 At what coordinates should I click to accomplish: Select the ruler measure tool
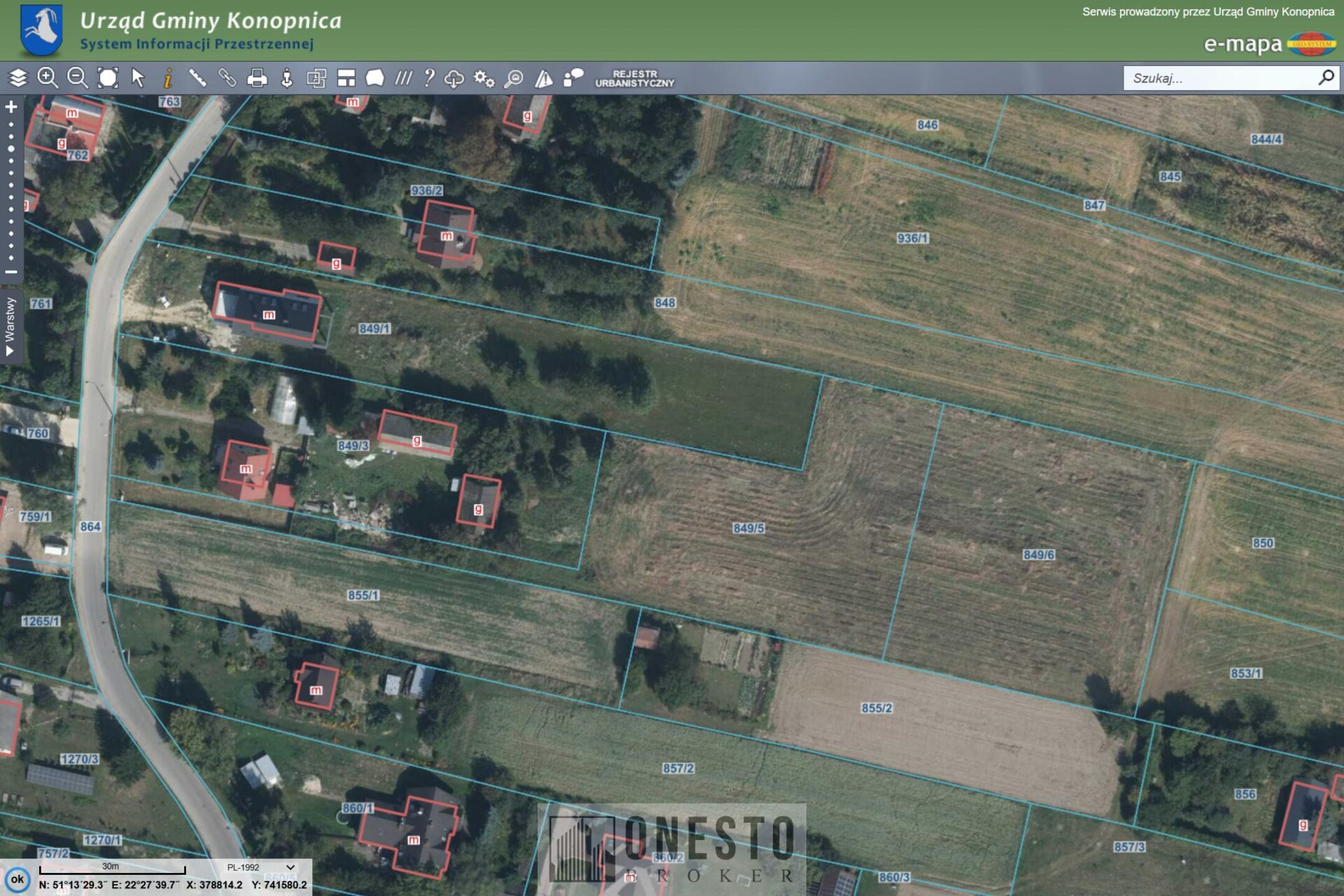197,78
